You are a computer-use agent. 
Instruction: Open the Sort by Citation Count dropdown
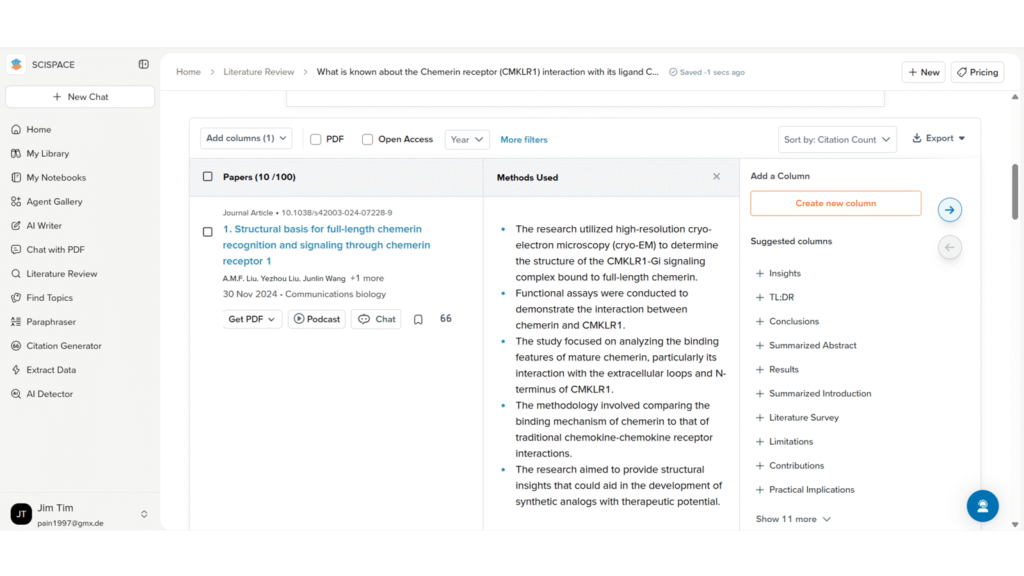click(x=837, y=140)
